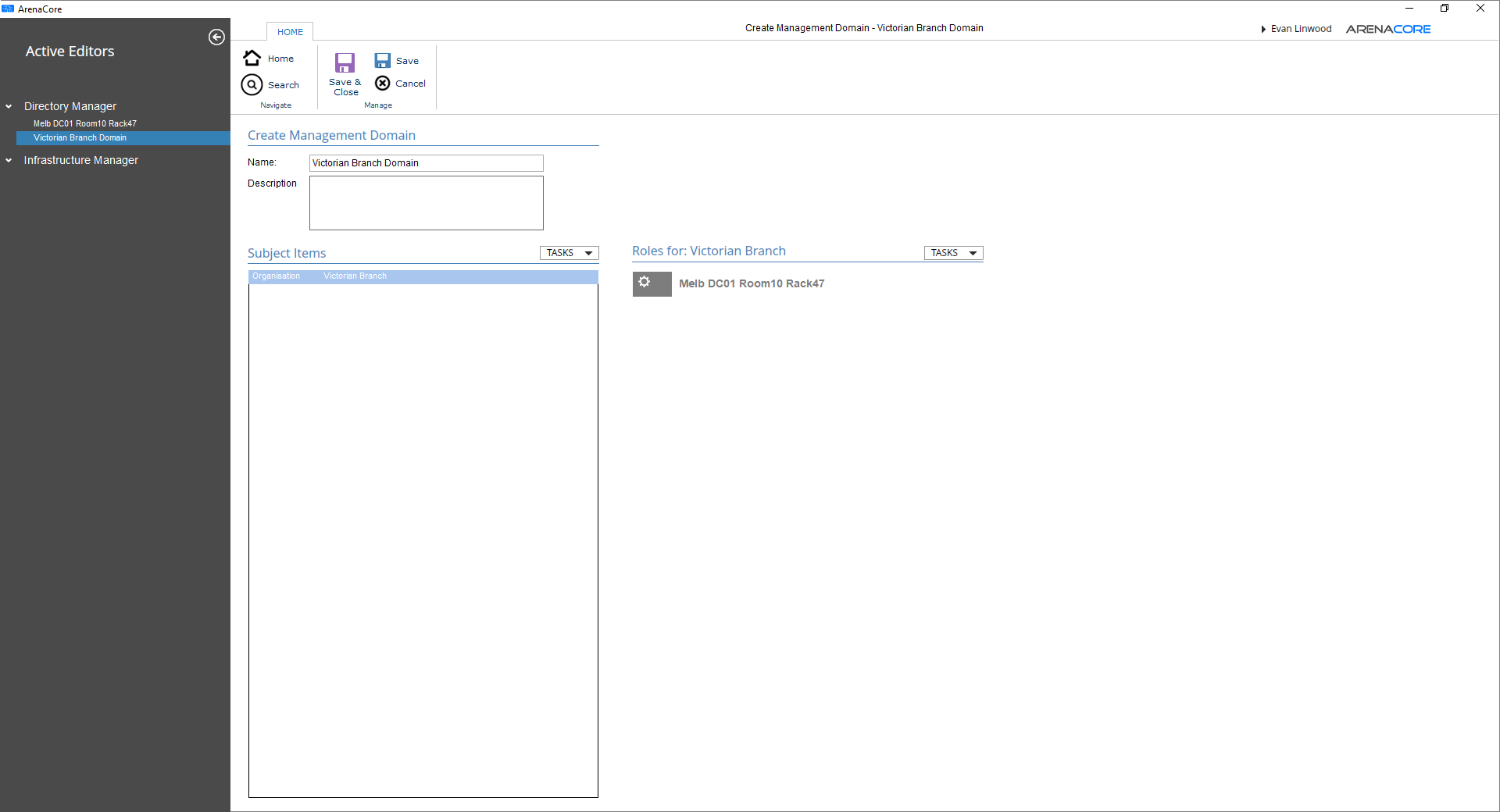Click into the Name text field
The height and width of the screenshot is (812, 1500).
point(426,163)
